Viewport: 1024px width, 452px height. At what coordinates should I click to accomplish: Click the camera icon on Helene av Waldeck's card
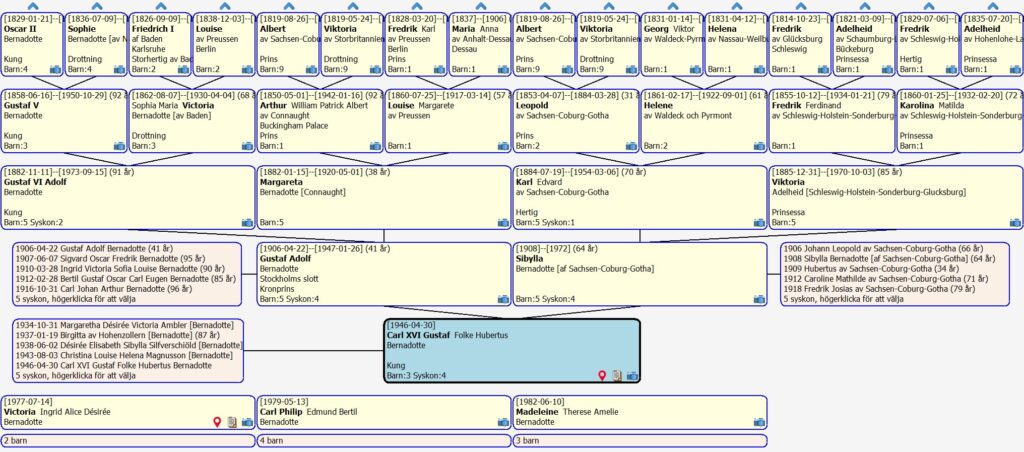(x=760, y=146)
